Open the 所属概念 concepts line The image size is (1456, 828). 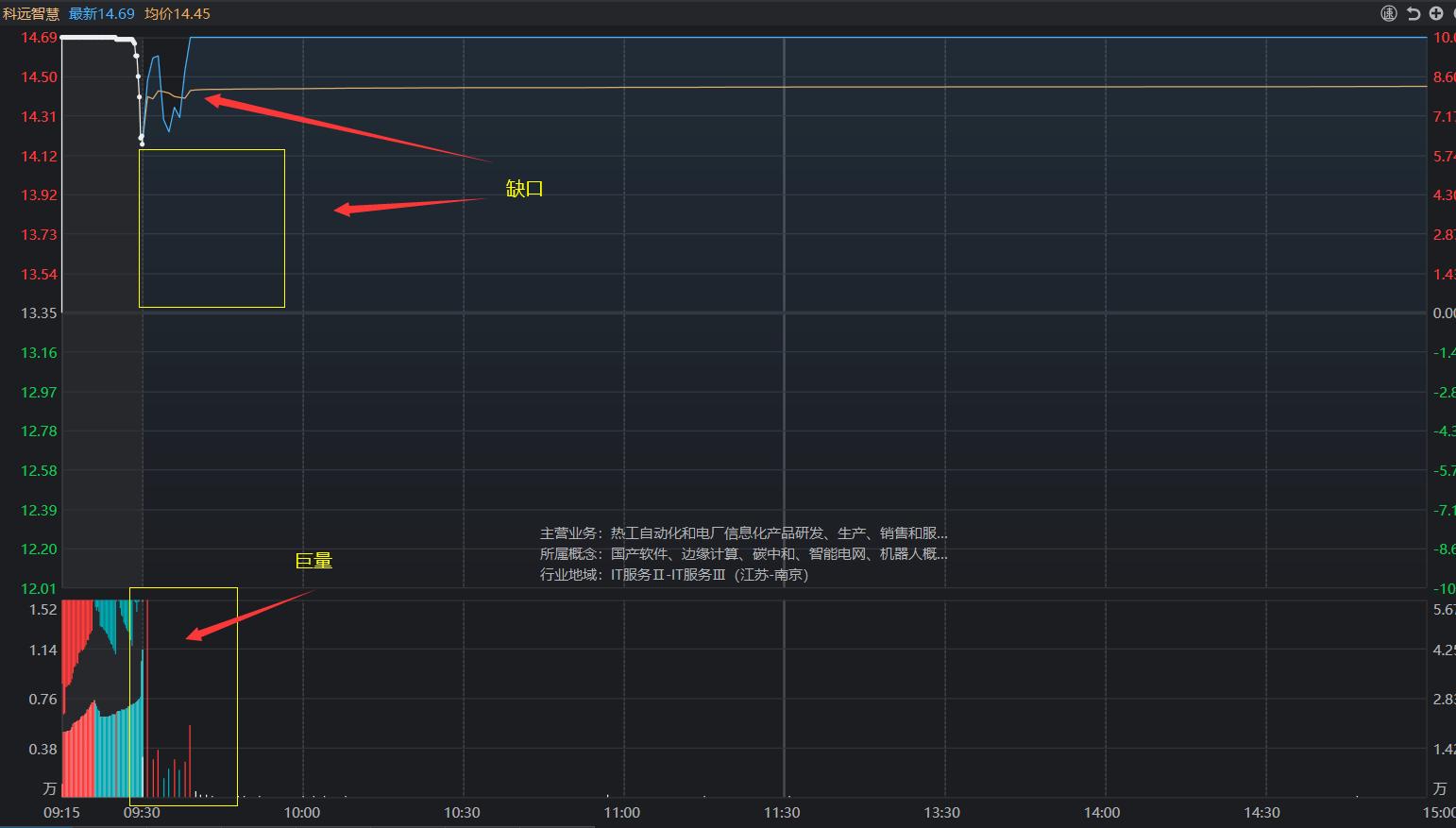(x=743, y=554)
